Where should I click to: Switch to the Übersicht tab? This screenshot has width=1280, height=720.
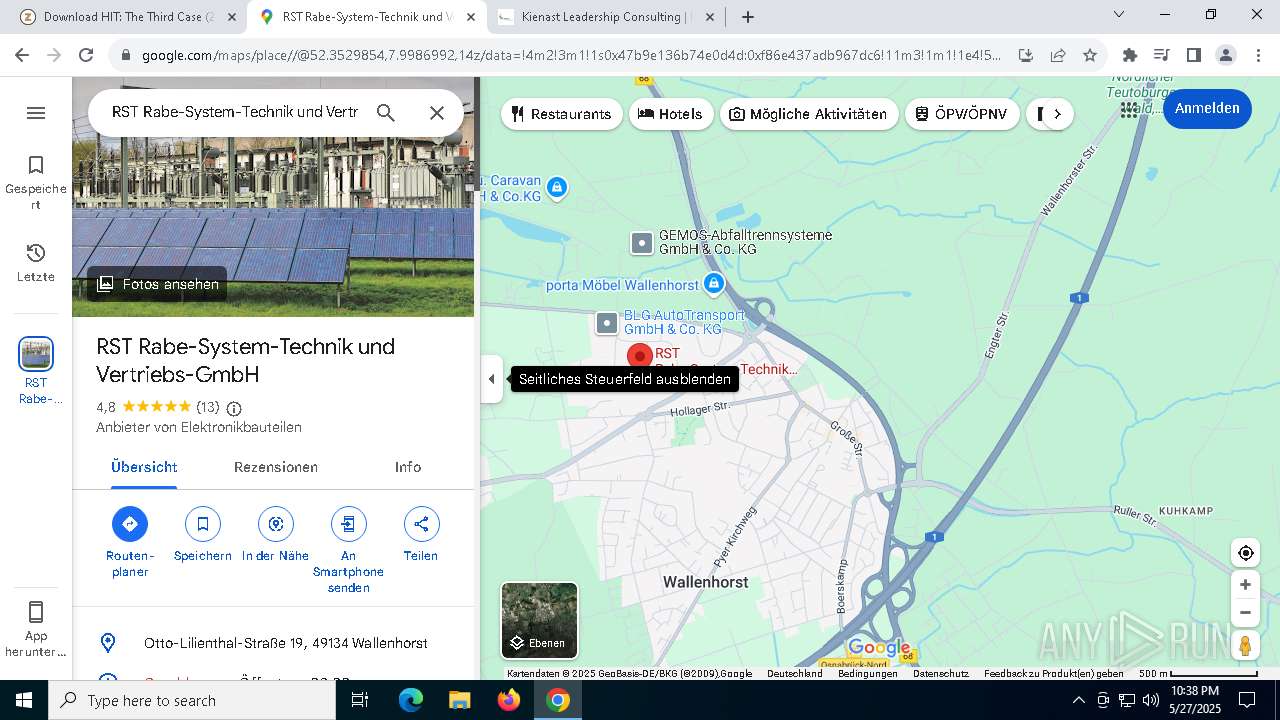click(144, 467)
